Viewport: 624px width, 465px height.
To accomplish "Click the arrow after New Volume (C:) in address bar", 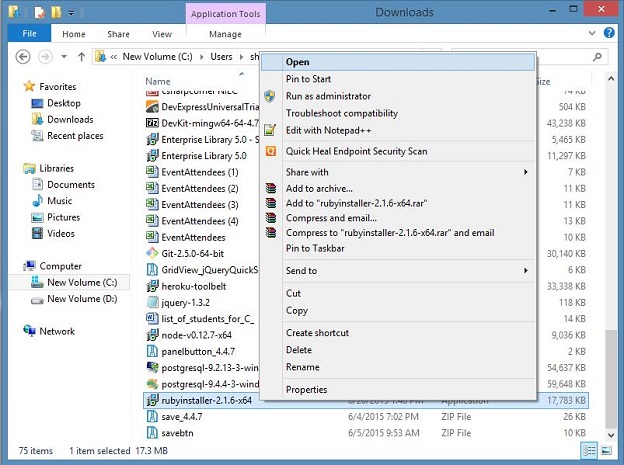I will (202, 57).
